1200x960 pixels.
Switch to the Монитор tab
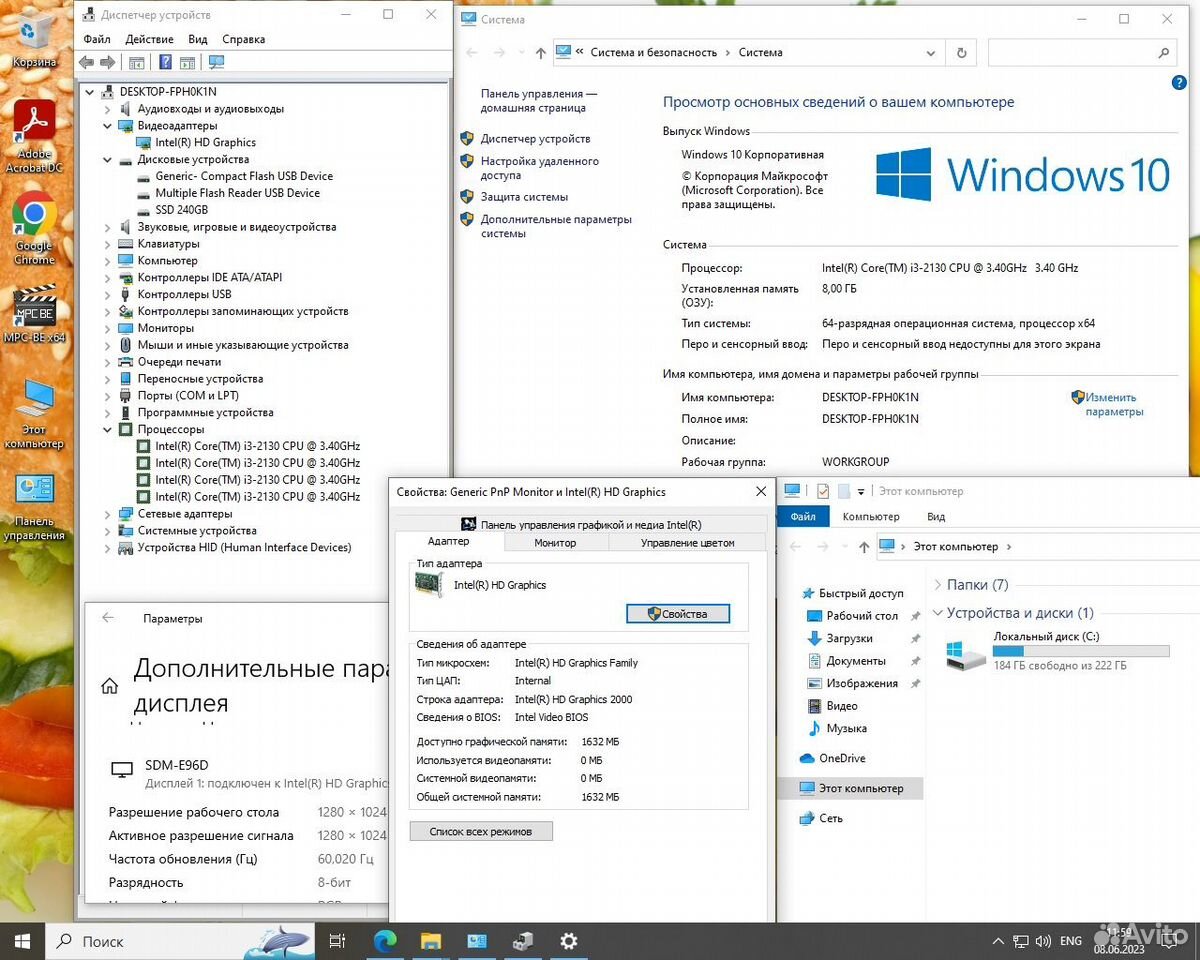pyautogui.click(x=555, y=543)
